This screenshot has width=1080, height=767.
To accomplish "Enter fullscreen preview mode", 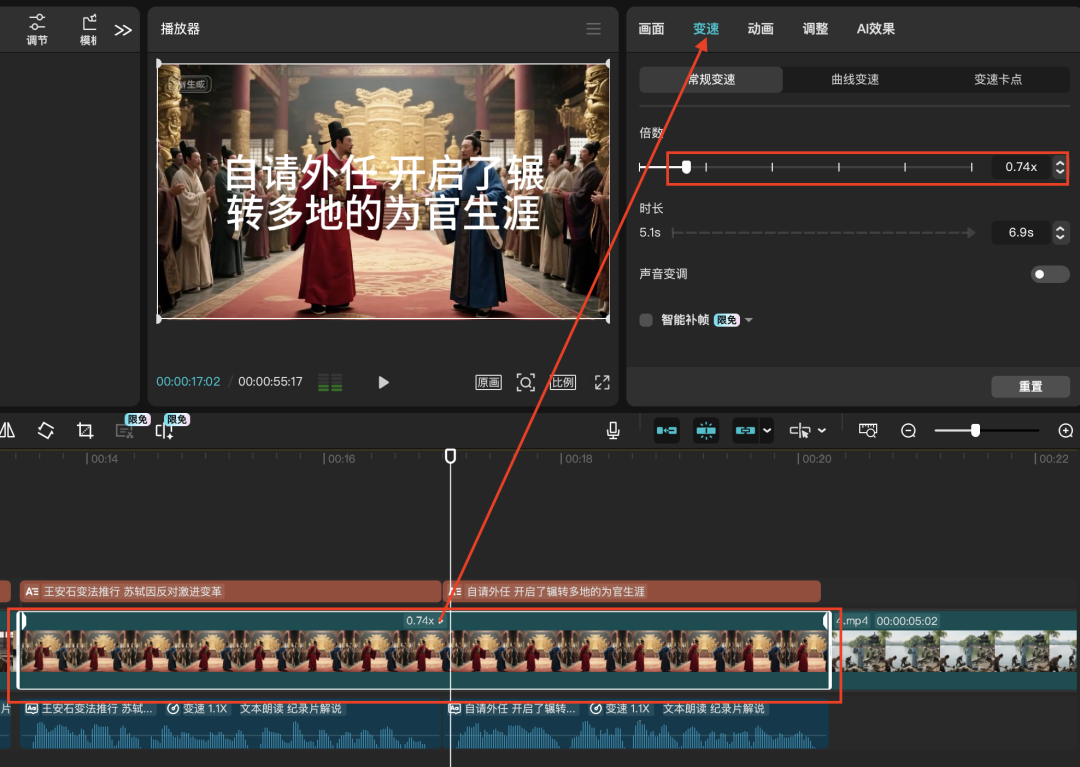I will click(x=601, y=382).
